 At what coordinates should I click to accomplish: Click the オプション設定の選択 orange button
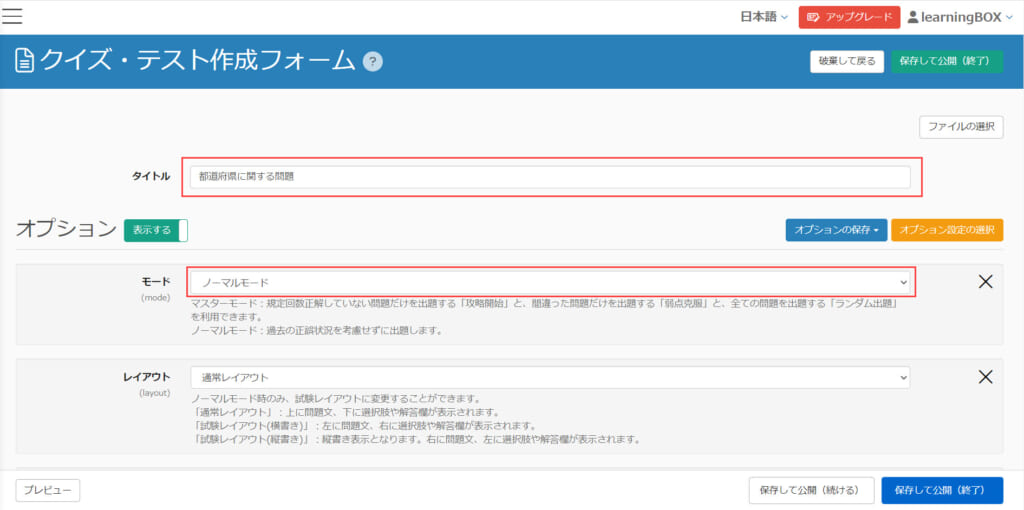tap(946, 230)
